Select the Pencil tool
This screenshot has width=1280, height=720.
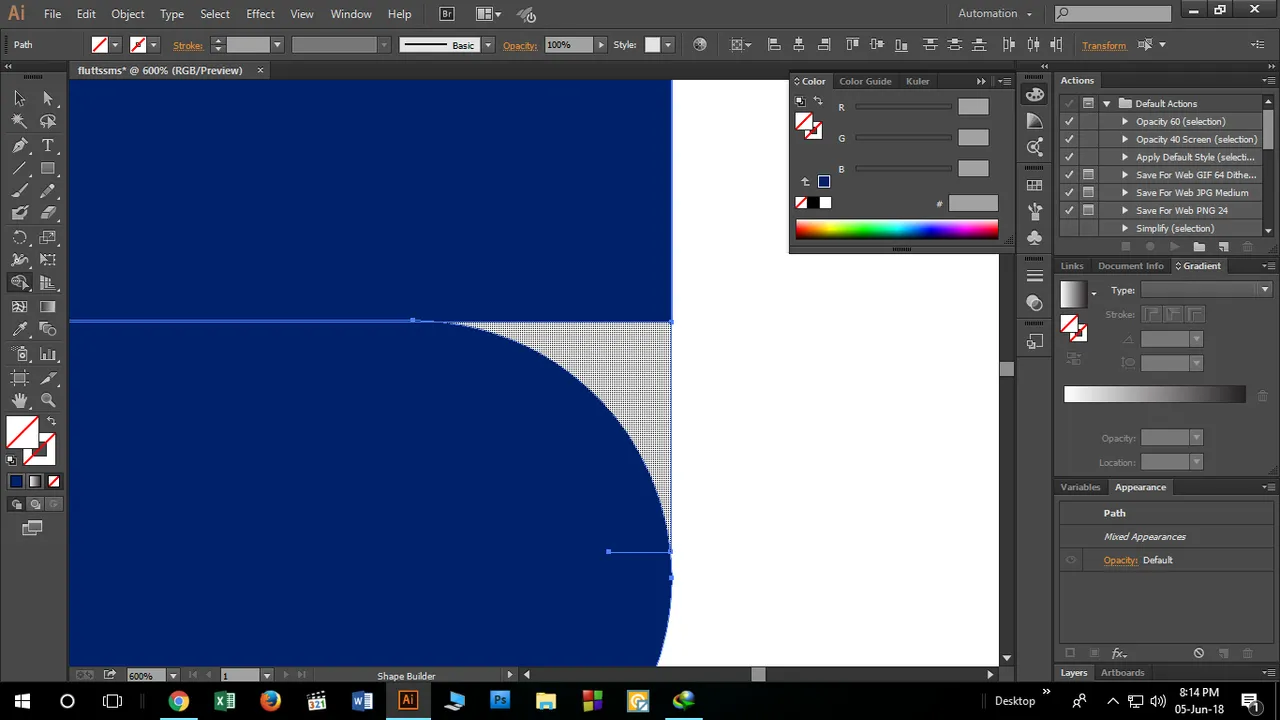[x=48, y=191]
